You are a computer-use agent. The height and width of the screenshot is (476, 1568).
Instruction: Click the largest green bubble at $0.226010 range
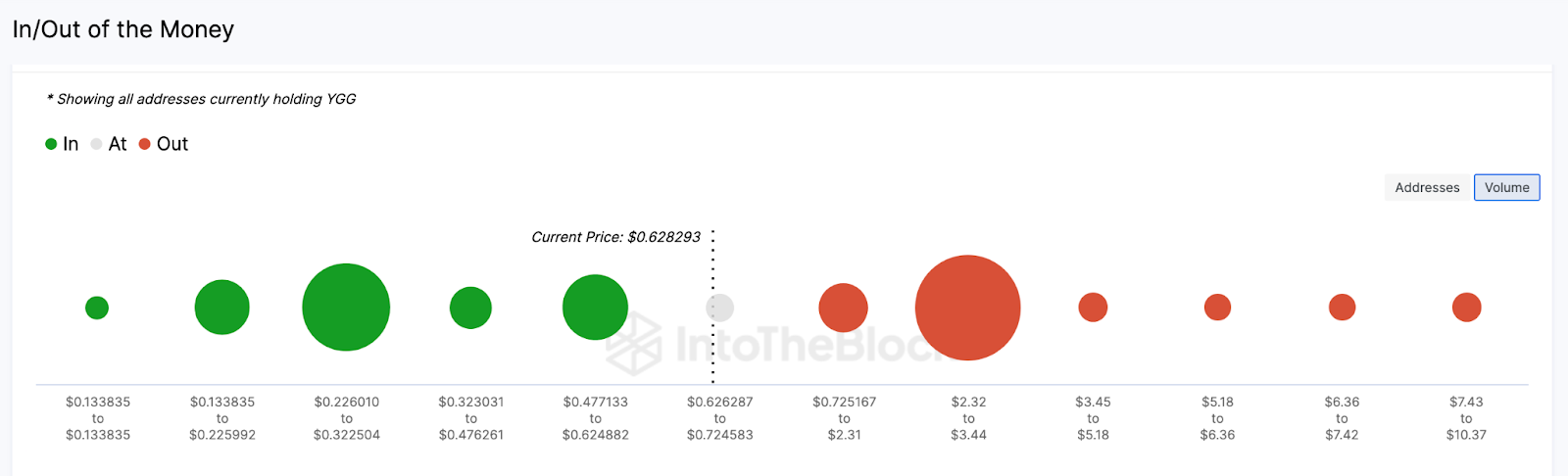[x=346, y=308]
